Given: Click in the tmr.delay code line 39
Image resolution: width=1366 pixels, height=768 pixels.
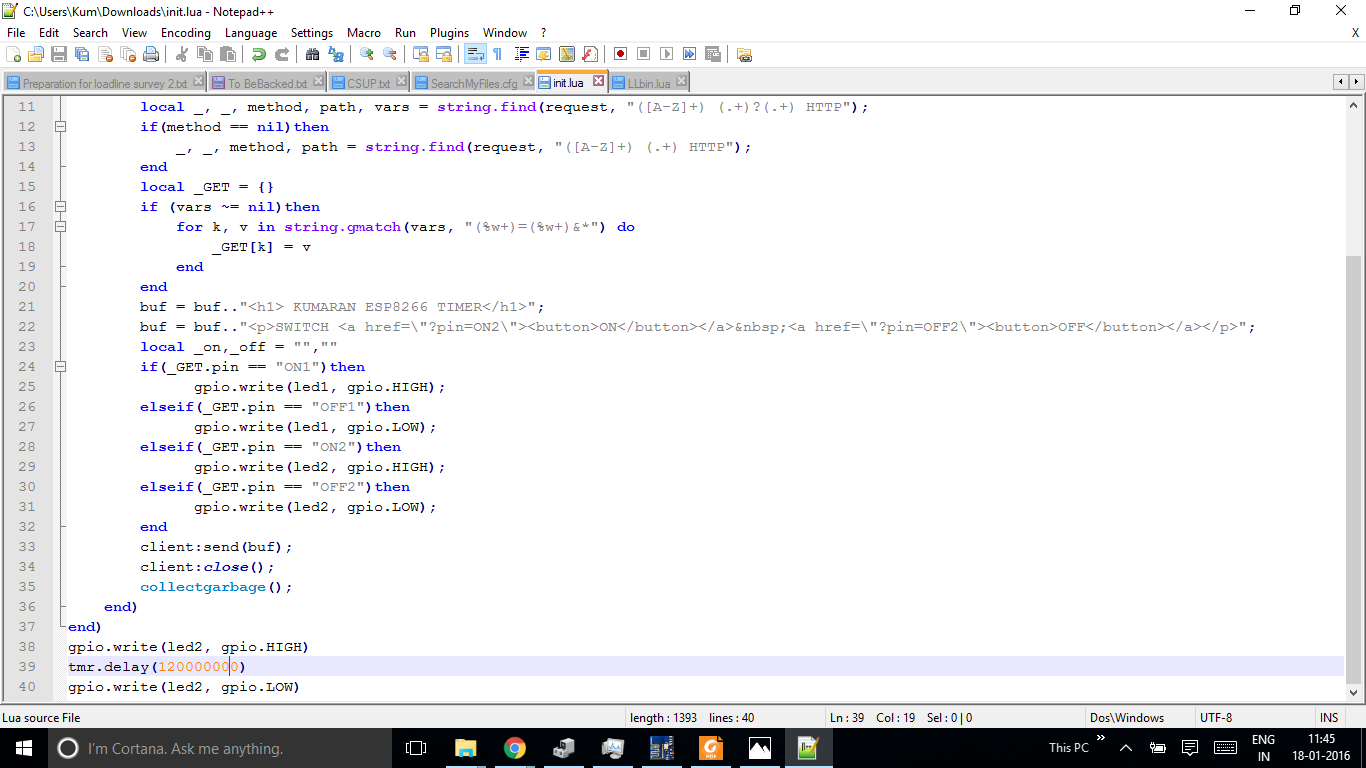Looking at the screenshot, I should (705, 667).
